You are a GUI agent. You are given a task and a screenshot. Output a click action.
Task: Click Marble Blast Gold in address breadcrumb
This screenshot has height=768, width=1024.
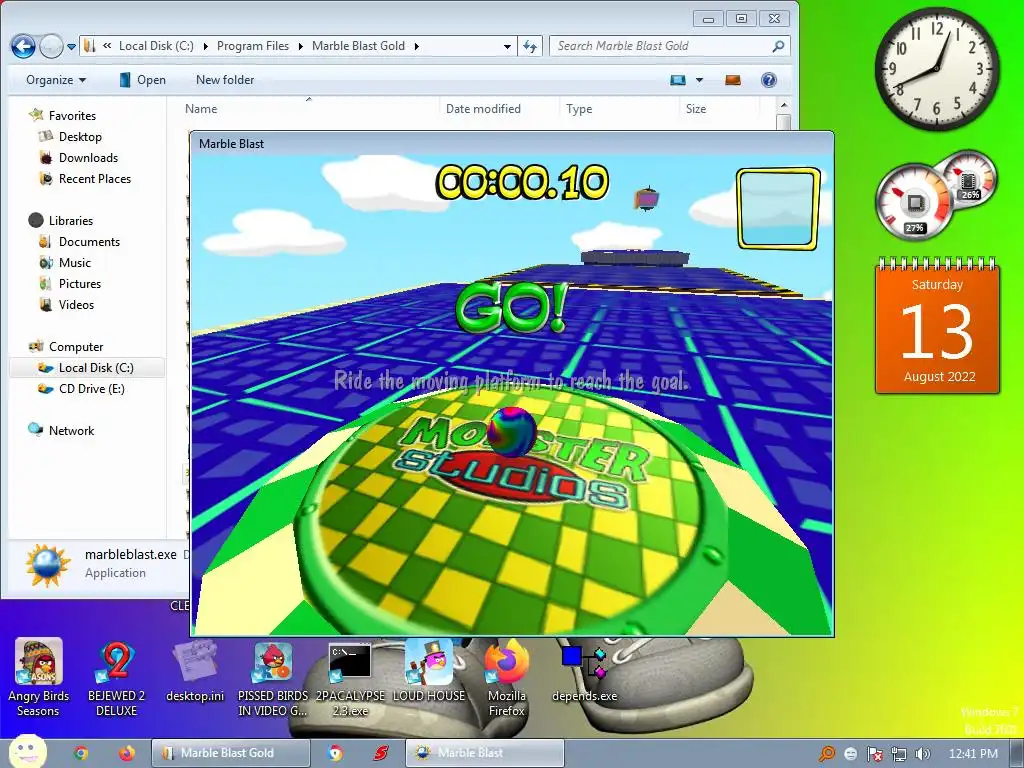click(x=358, y=46)
